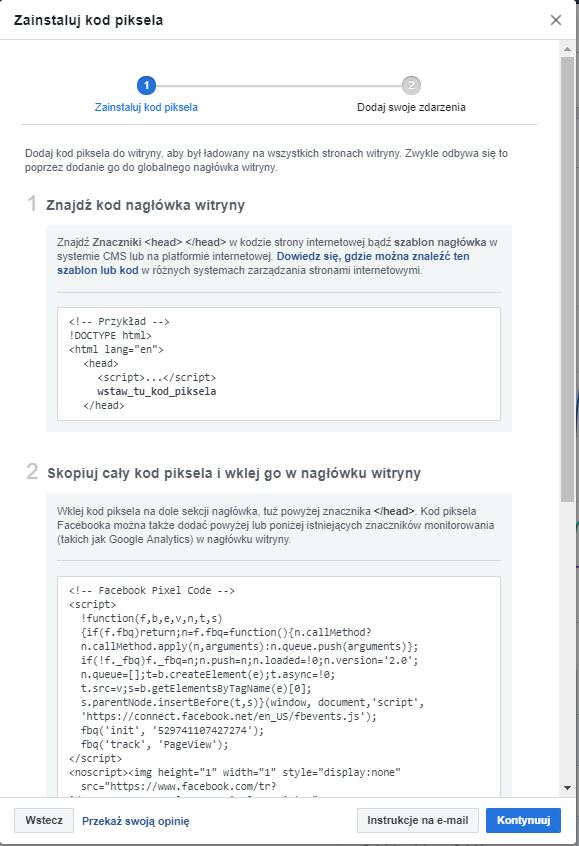Click heading 'Znajdź kod nagłówka witryny'
Image resolution: width=579 pixels, height=846 pixels.
point(145,205)
